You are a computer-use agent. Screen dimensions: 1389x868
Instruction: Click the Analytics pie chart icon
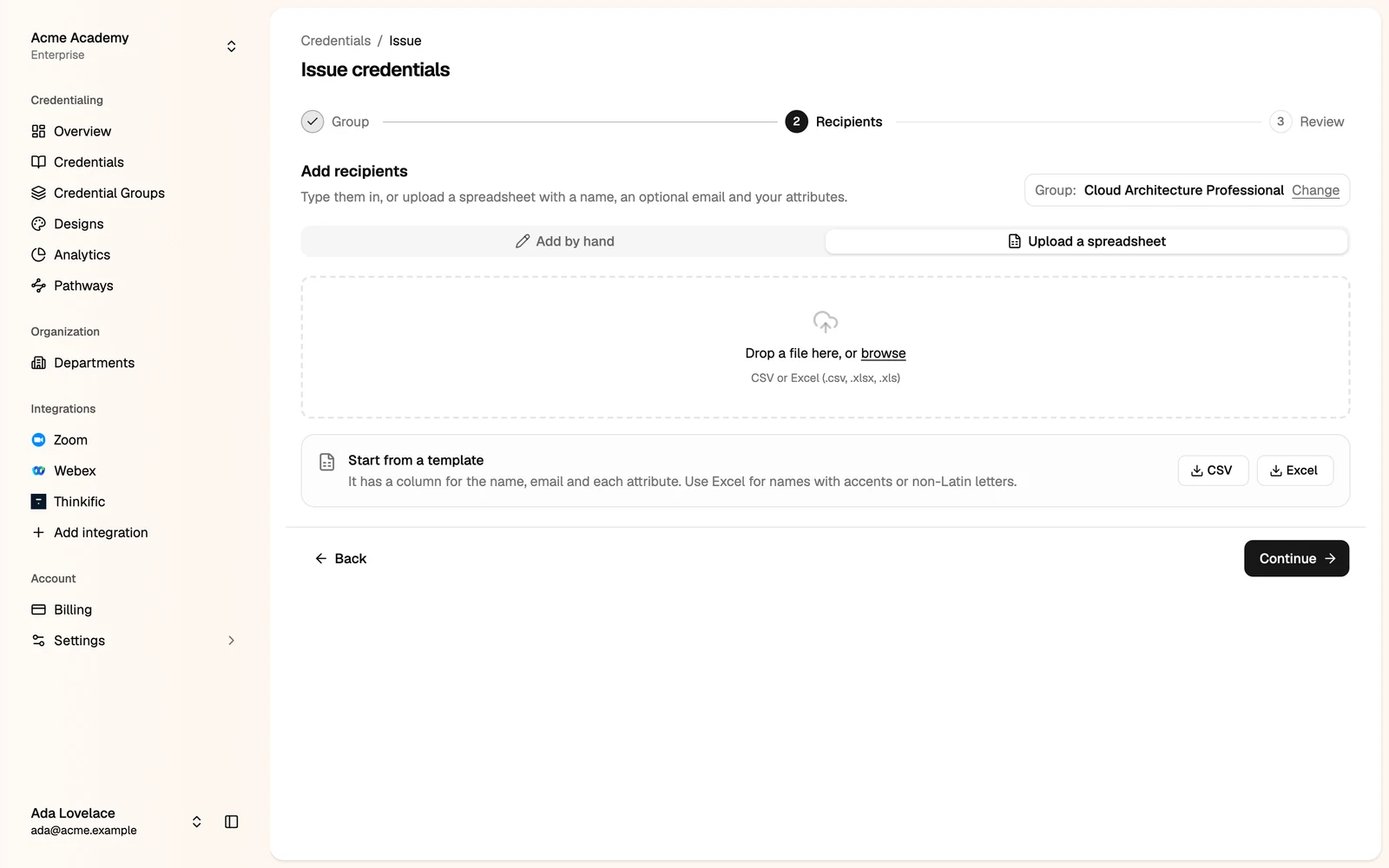[x=38, y=254]
